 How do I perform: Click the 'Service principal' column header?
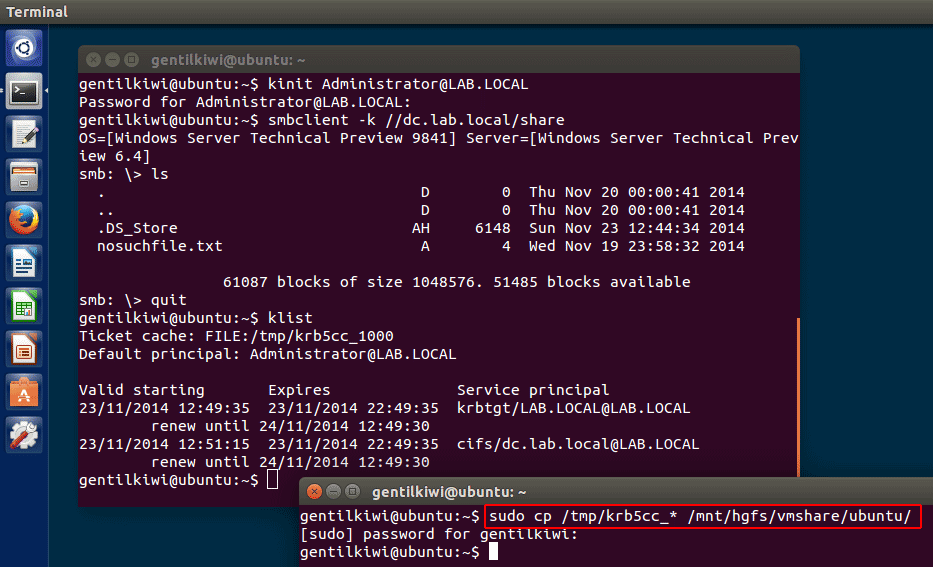click(x=533, y=390)
